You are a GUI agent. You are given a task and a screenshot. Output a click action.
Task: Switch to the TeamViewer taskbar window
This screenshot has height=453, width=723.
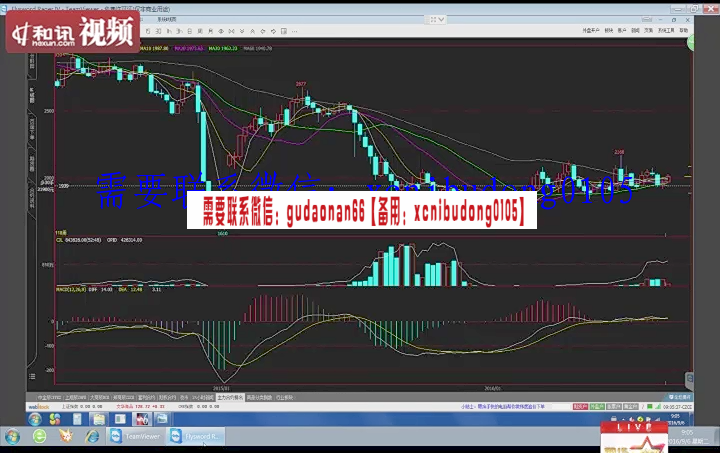tap(136, 436)
